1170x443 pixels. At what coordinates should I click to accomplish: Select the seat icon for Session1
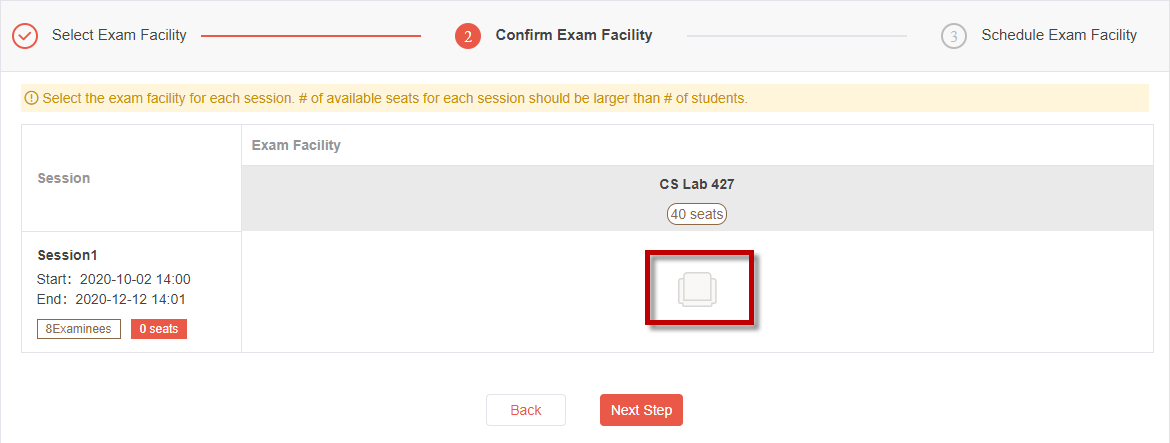(698, 289)
